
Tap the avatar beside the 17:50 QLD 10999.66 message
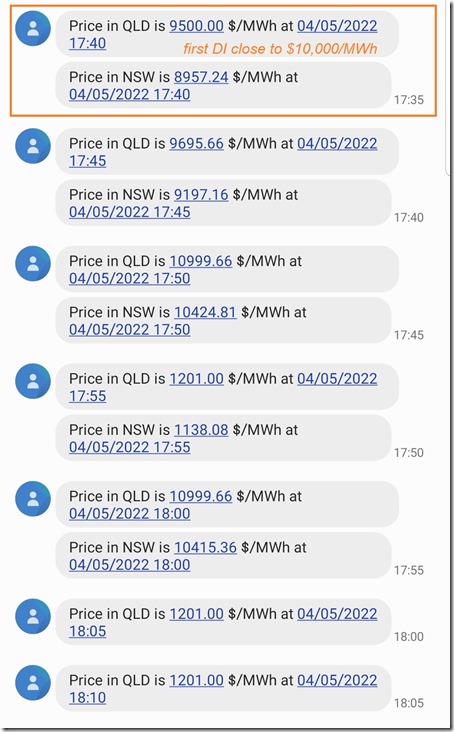(x=33, y=263)
